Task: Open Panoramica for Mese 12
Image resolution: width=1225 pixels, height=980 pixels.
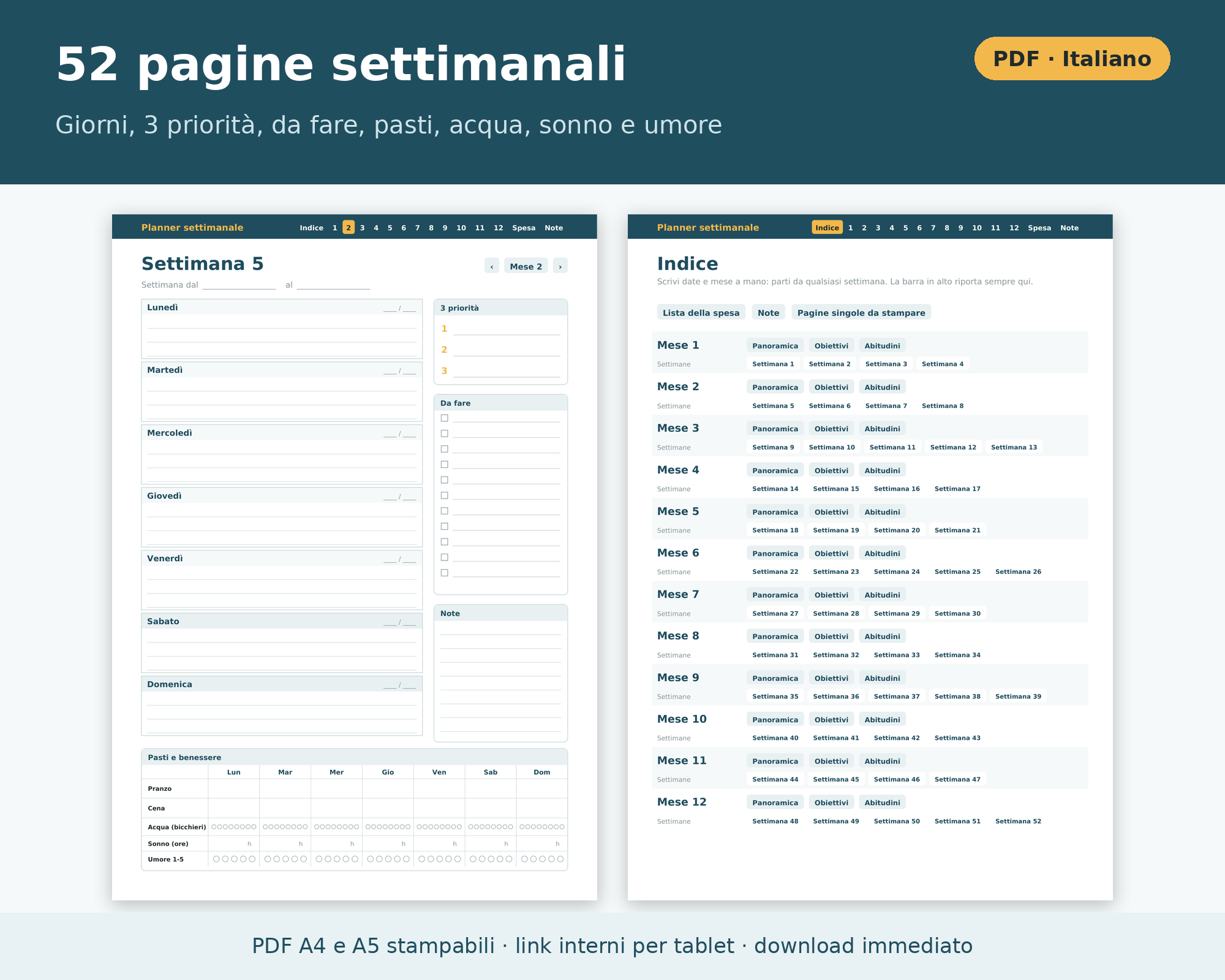Action: click(775, 802)
